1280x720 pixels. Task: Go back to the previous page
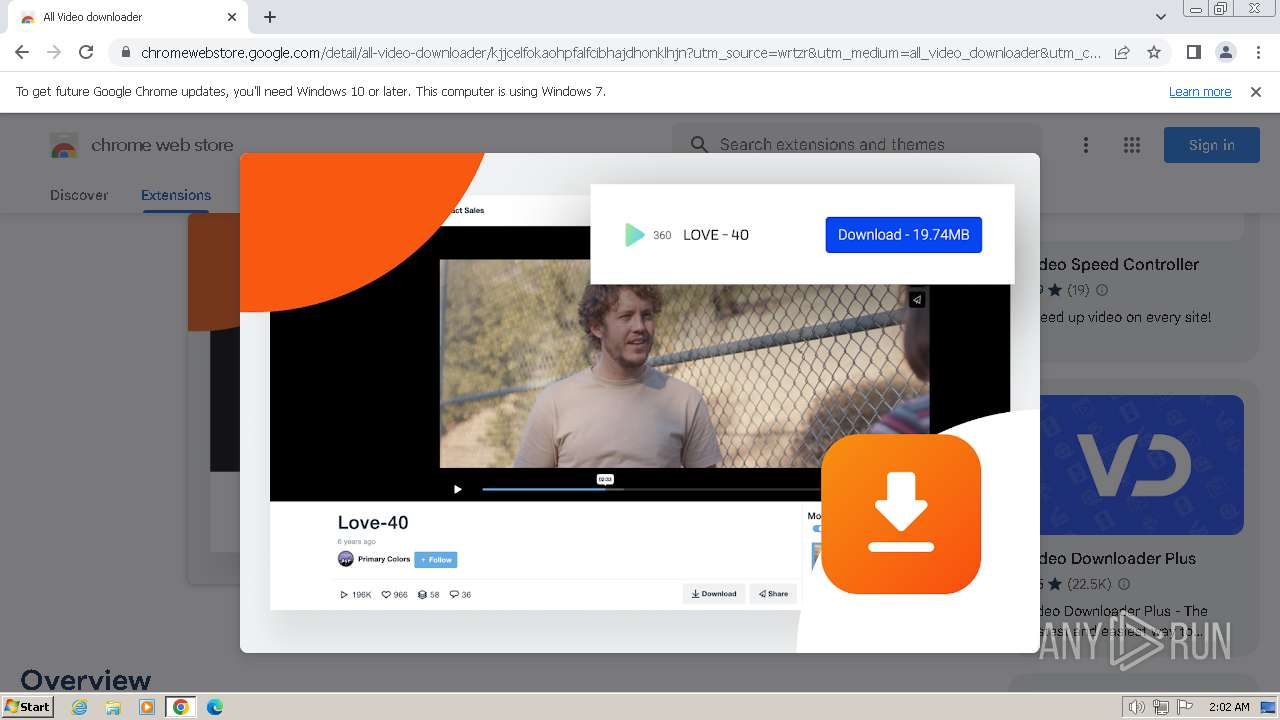(22, 52)
